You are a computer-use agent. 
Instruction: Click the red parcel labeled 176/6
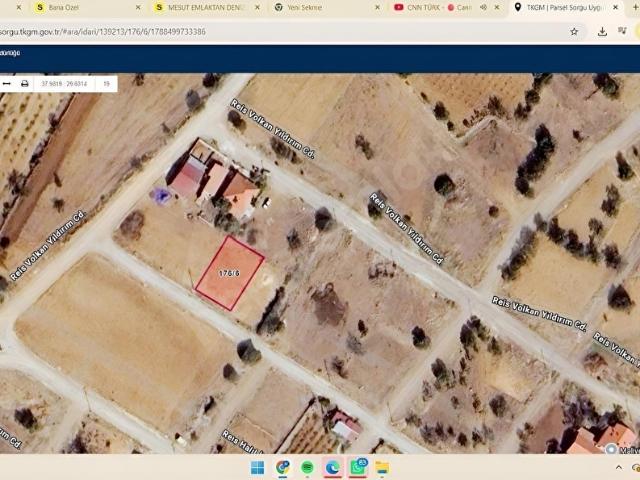[x=230, y=273]
